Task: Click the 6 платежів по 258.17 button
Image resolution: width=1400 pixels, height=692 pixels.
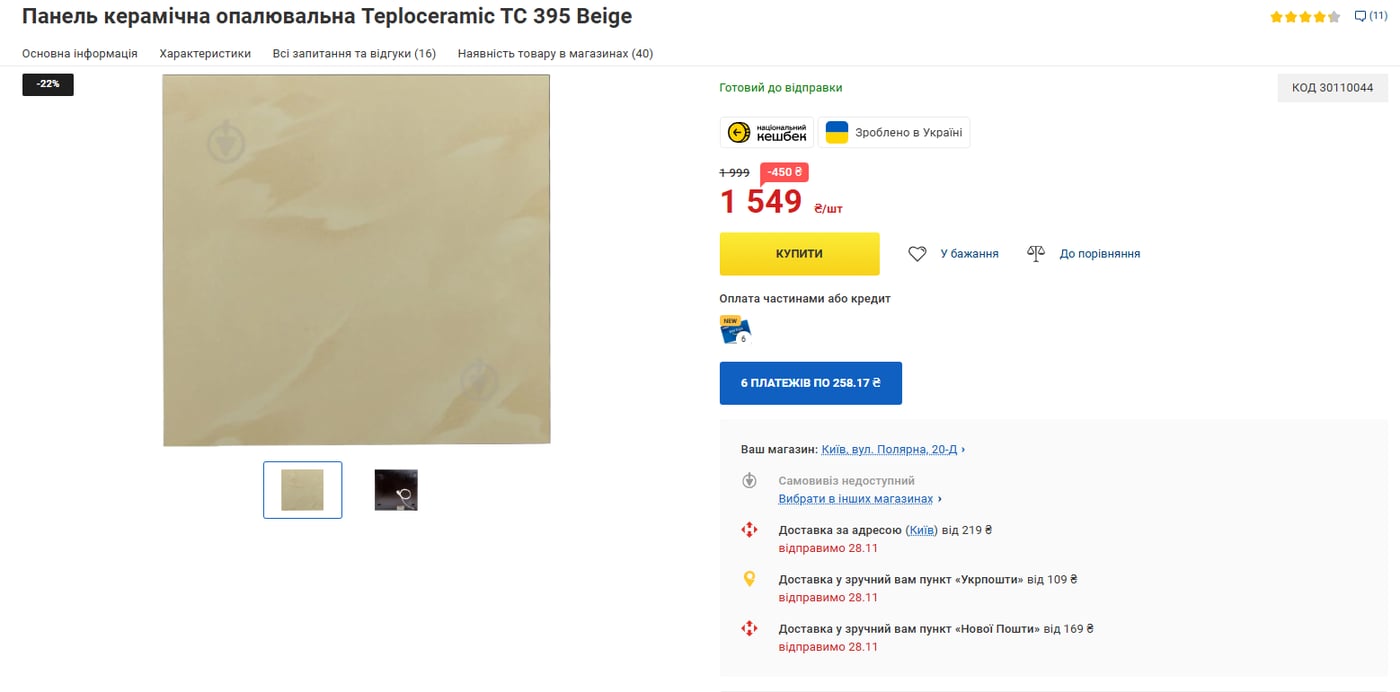Action: pyautogui.click(x=811, y=383)
